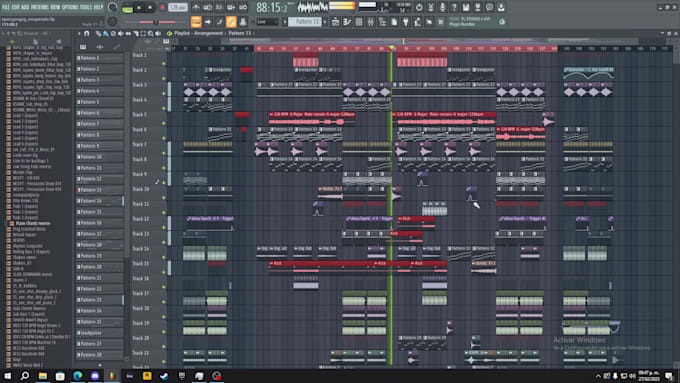Open File Explorer from taskbar
Screen dimensions: 680x383
42,376
